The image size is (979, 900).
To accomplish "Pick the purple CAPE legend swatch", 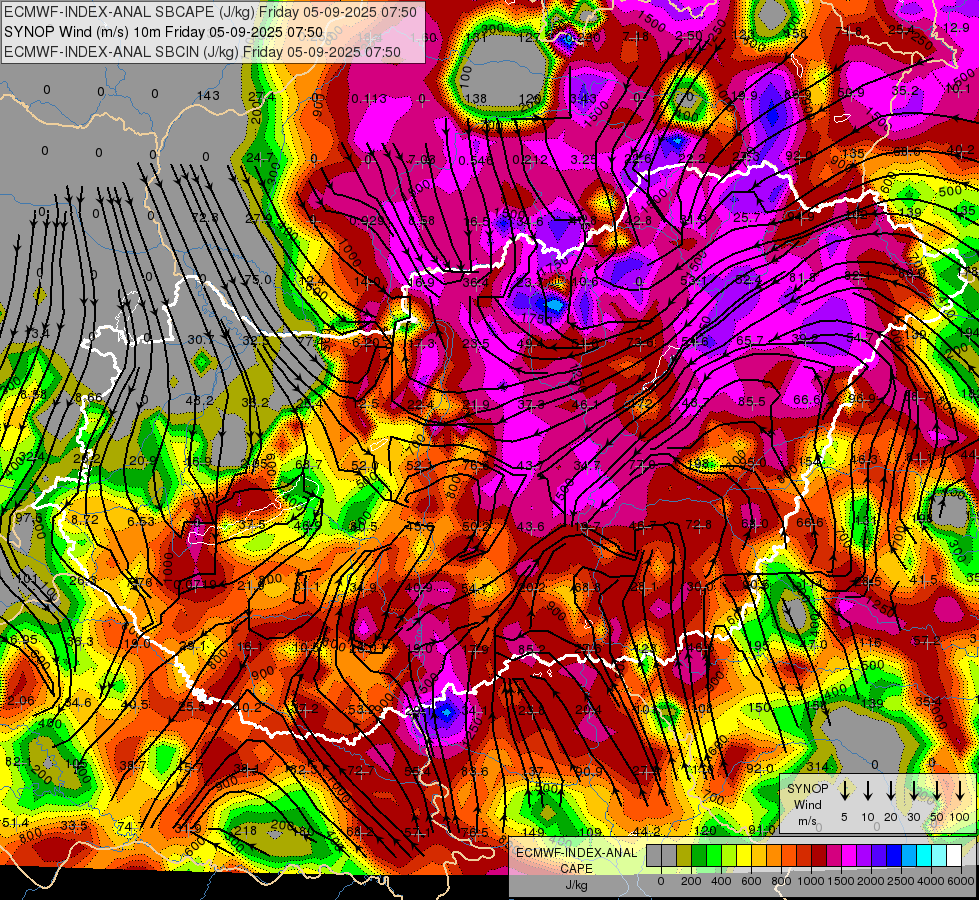I will pos(863,856).
